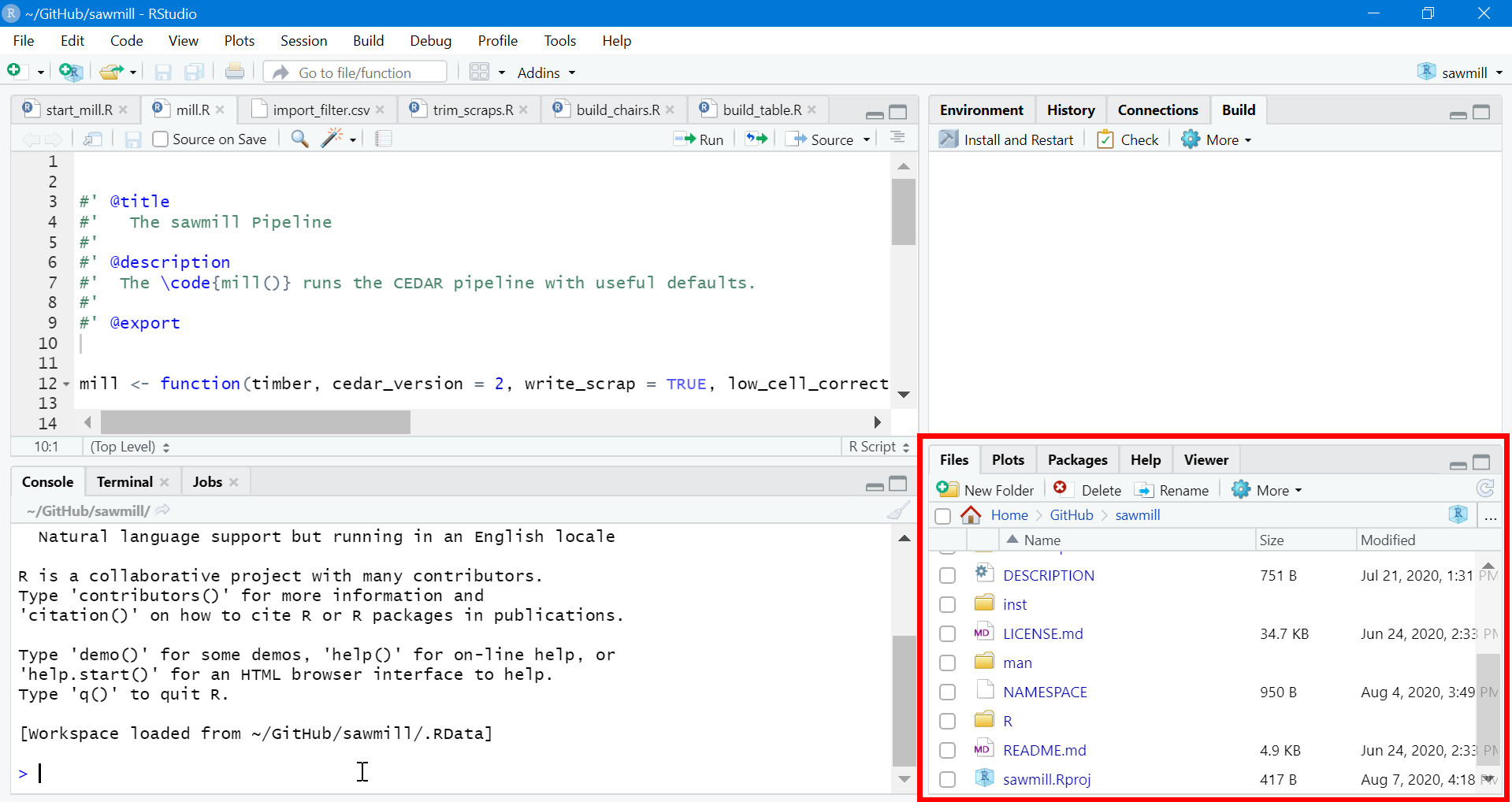Click the editor vertical scrollbar thumb
The image size is (1512, 802).
coord(904,212)
